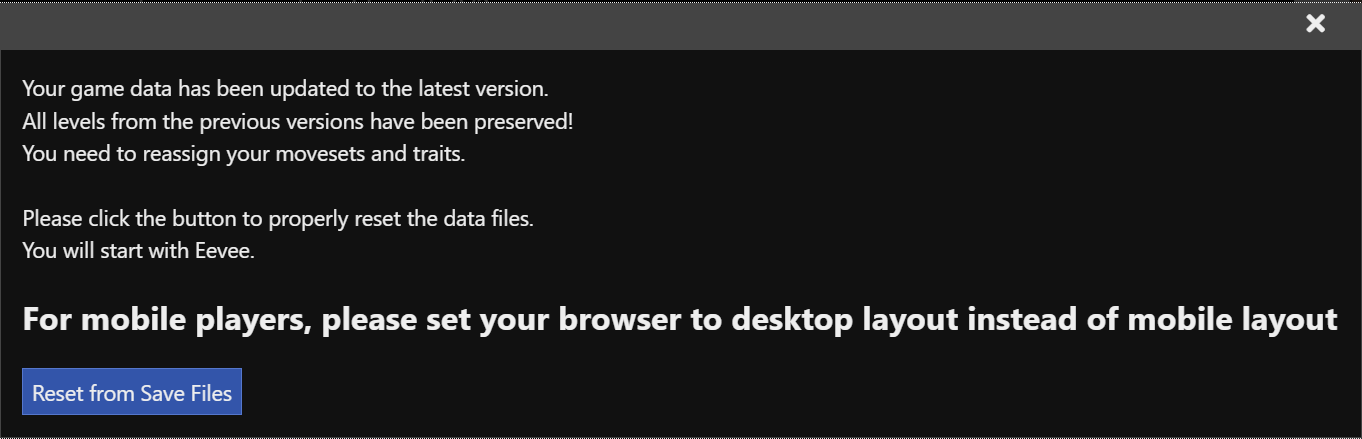Image resolution: width=1362 pixels, height=439 pixels.
Task: Click the dark gray dialog header bar
Action: [650, 25]
